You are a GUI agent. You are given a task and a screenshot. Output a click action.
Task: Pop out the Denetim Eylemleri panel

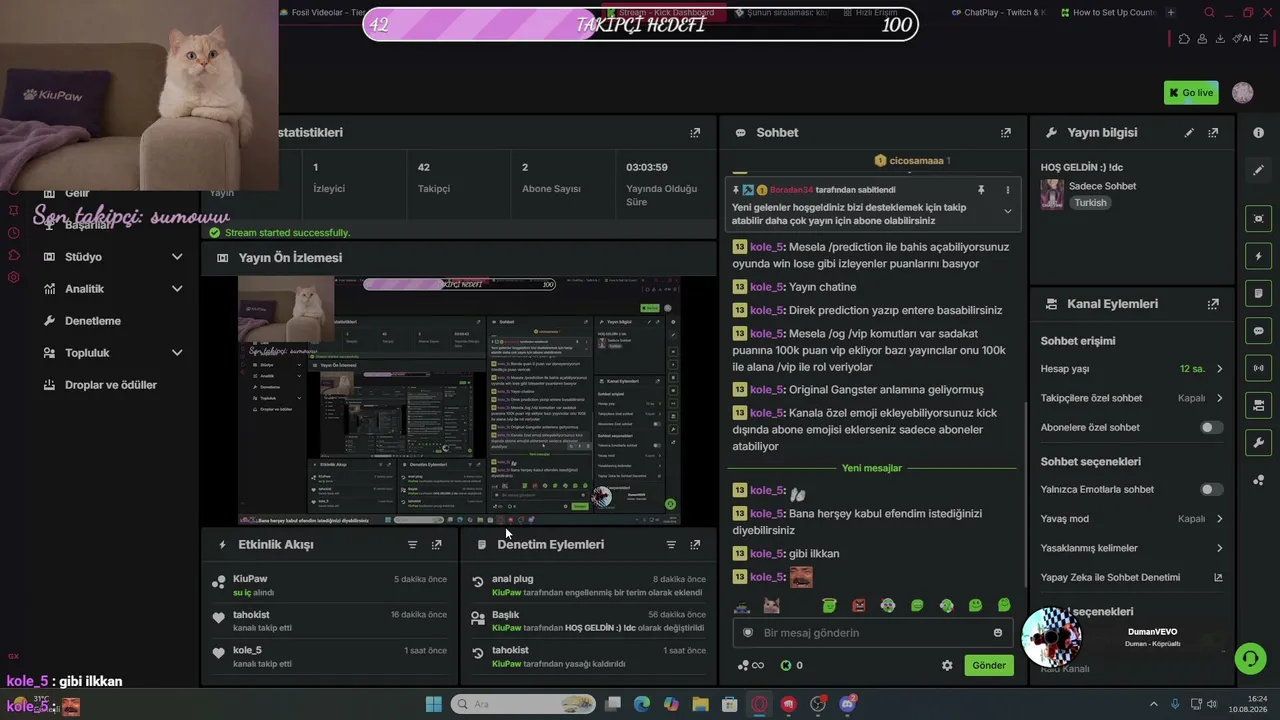[695, 545]
